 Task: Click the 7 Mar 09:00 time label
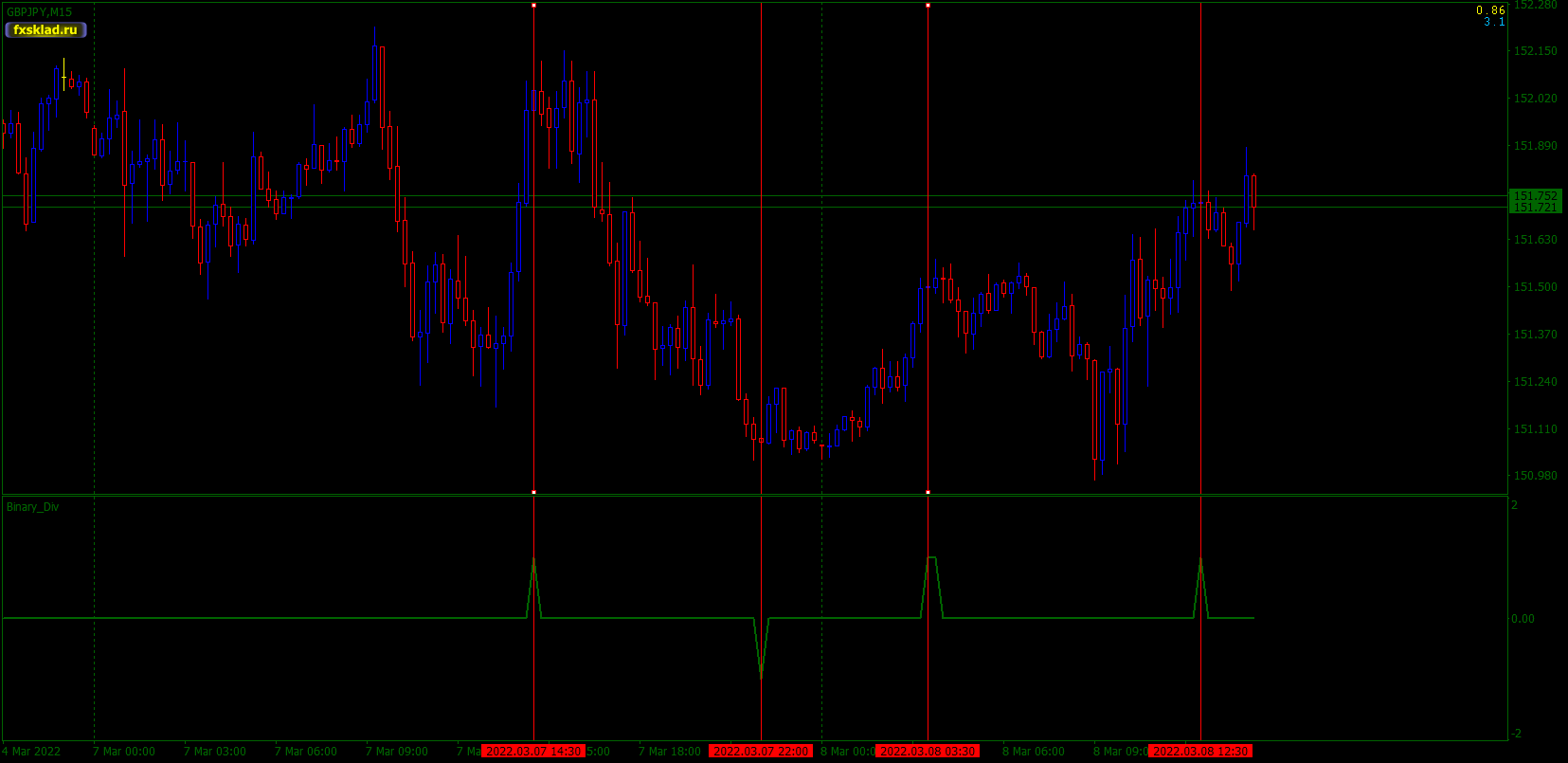[x=397, y=752]
